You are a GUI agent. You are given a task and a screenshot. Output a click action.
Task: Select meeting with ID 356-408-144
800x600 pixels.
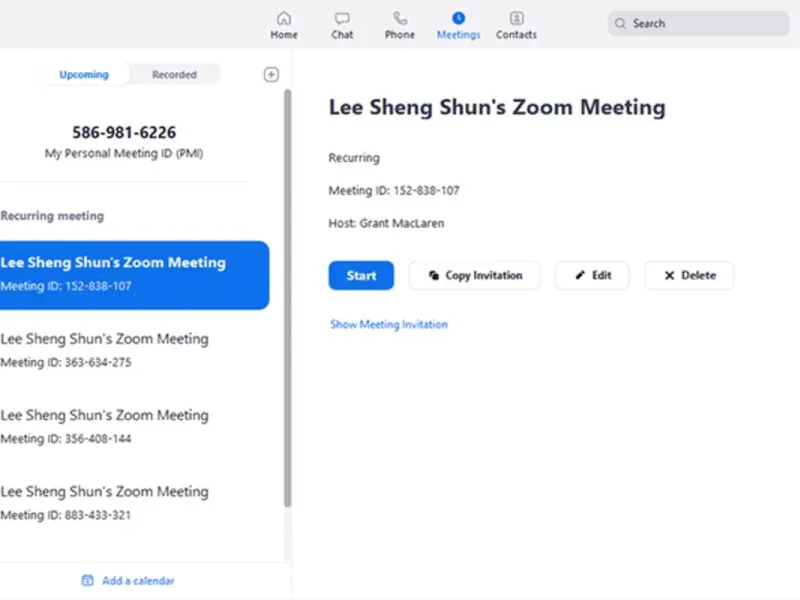(135, 427)
